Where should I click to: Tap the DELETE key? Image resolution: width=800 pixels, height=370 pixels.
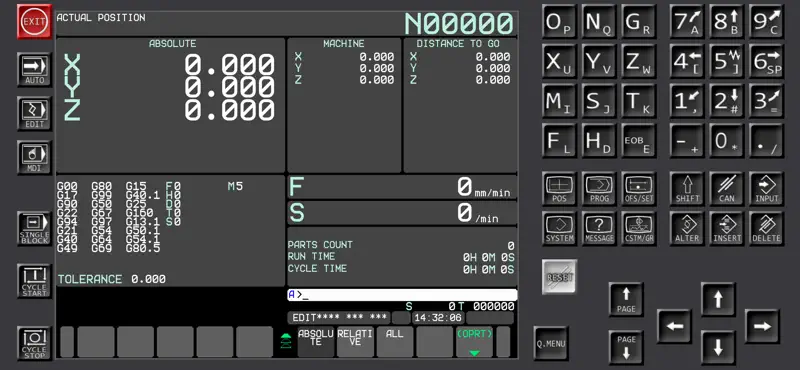(x=767, y=228)
